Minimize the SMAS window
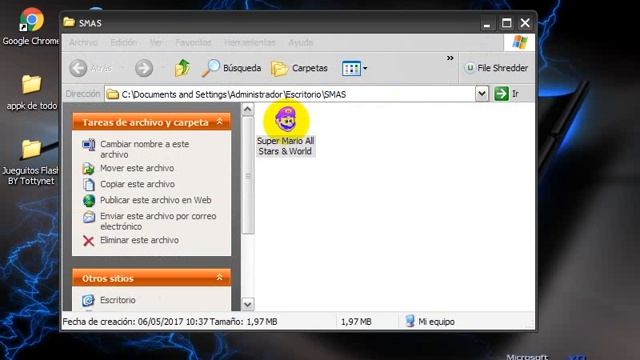This screenshot has width=640, height=360. click(x=487, y=23)
